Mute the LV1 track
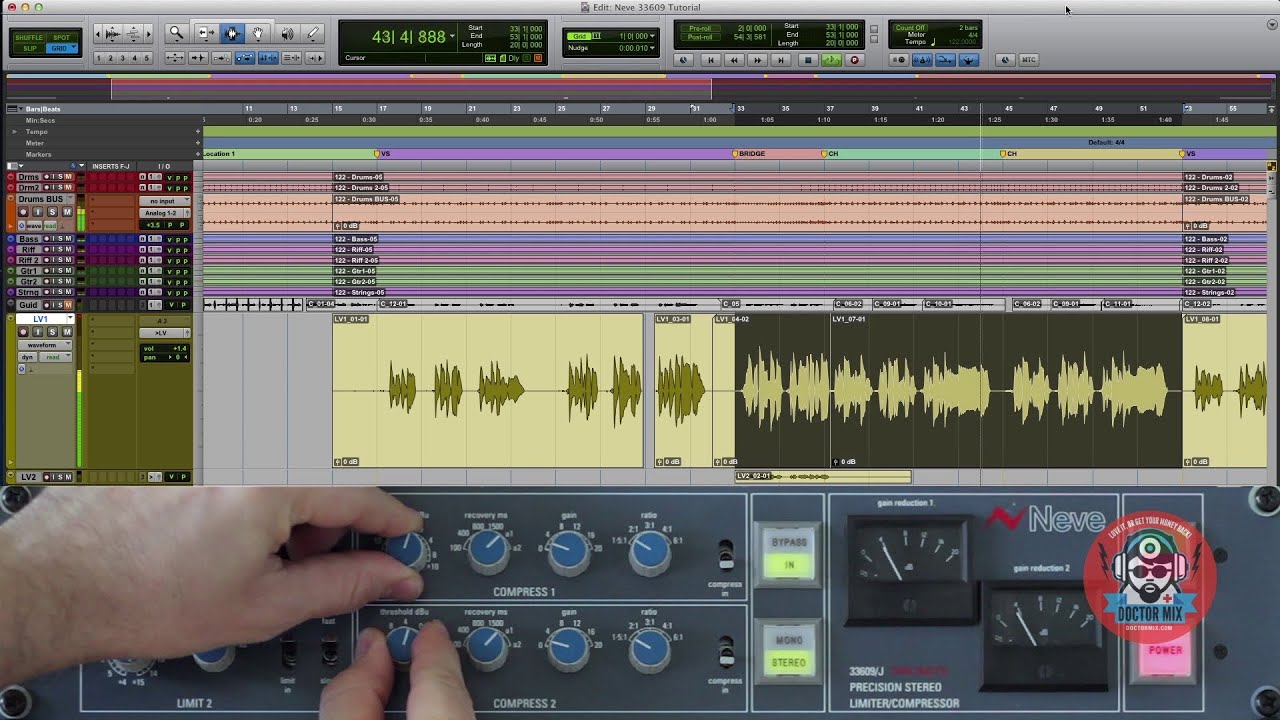Image resolution: width=1280 pixels, height=720 pixels. tap(67, 331)
